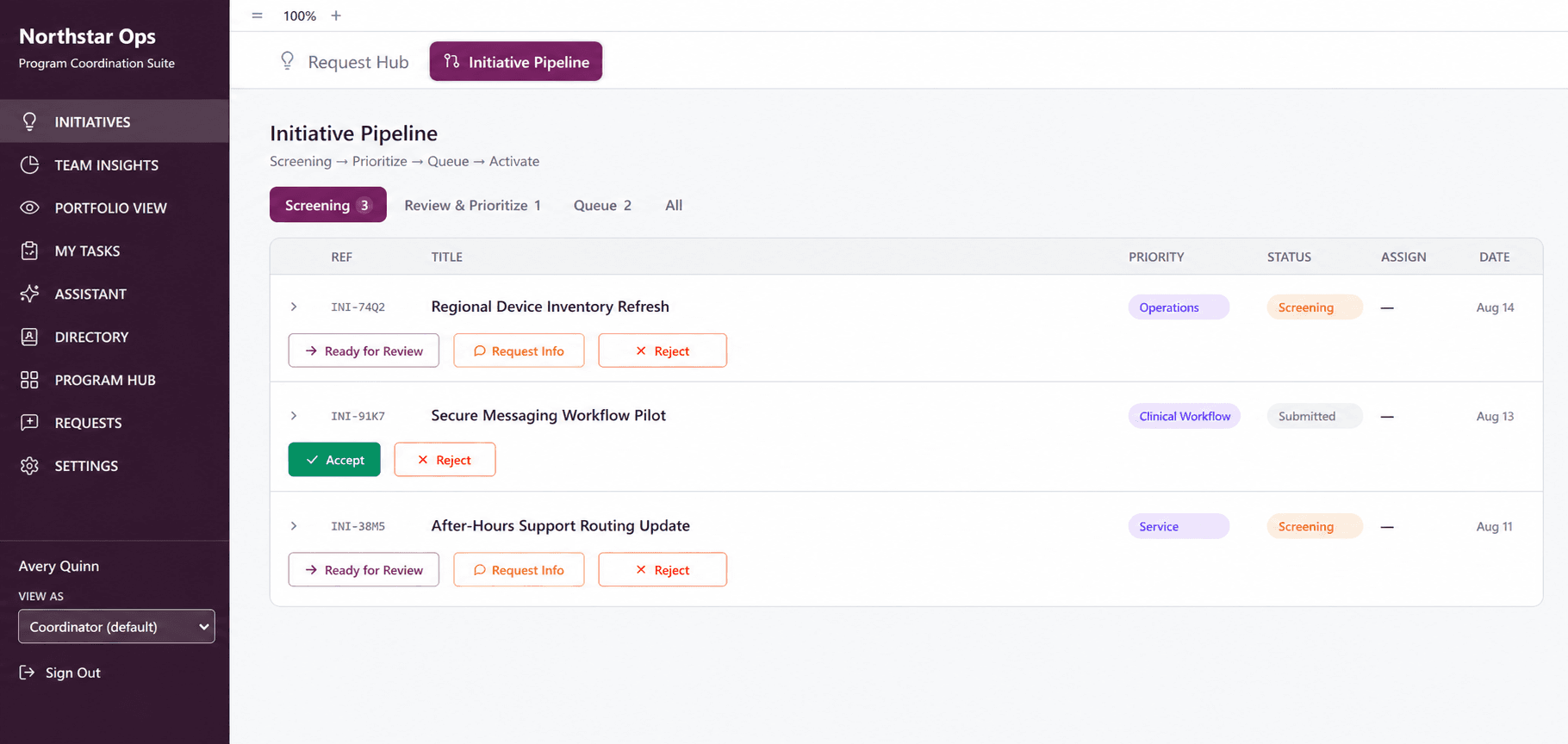The height and width of the screenshot is (744, 1568).
Task: Reject Regional Device Inventory Refresh
Action: [663, 350]
